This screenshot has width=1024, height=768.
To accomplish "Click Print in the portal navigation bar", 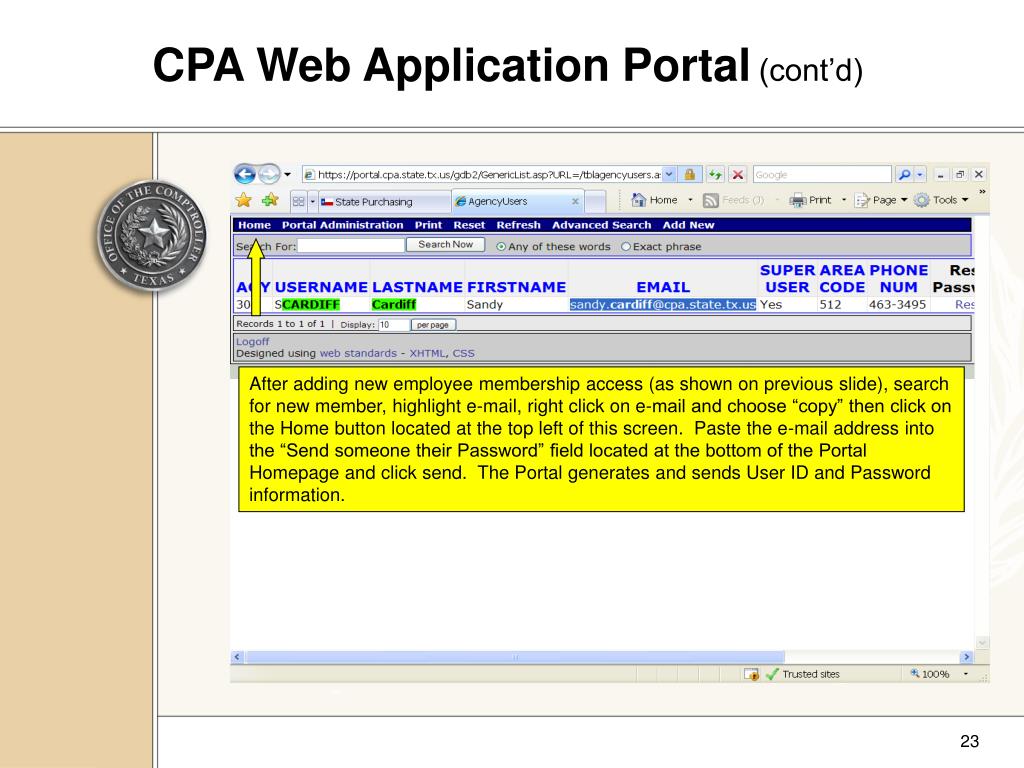I will 428,225.
